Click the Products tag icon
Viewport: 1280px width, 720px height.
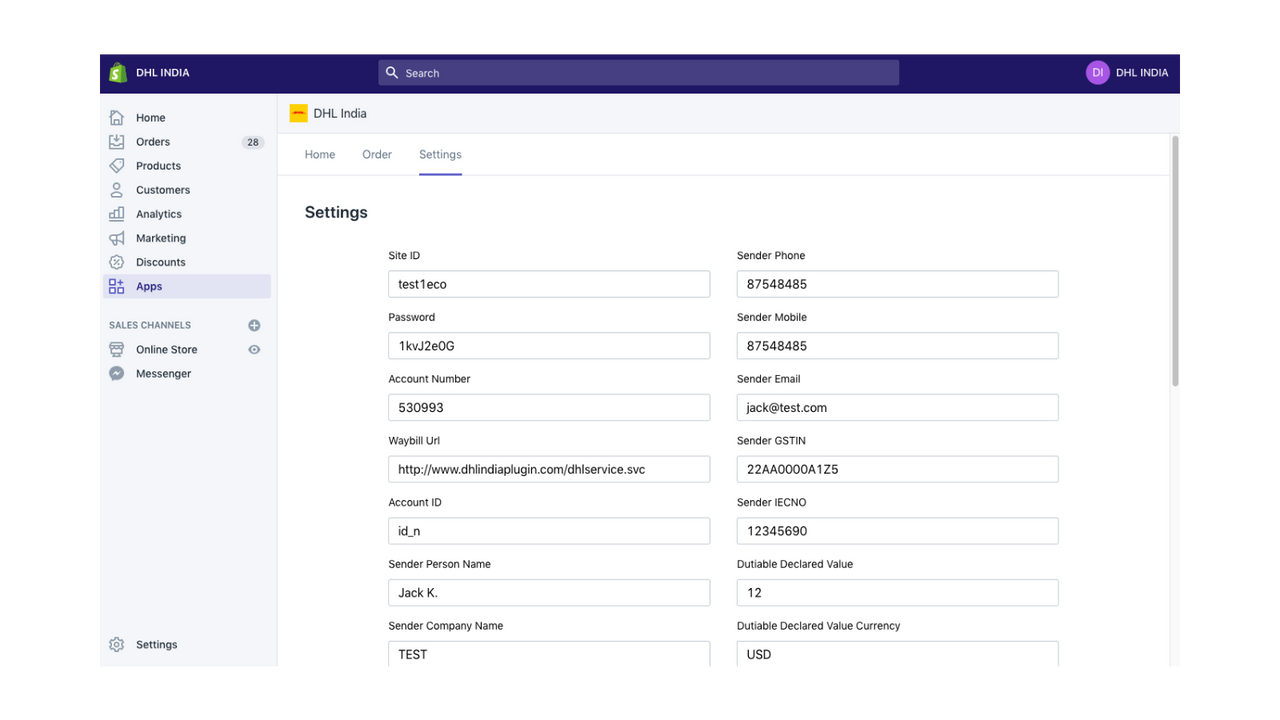point(117,166)
